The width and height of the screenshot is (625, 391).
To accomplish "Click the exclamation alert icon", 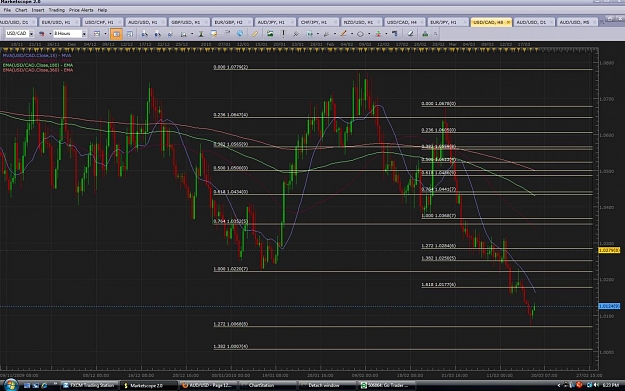I will 283,34.
